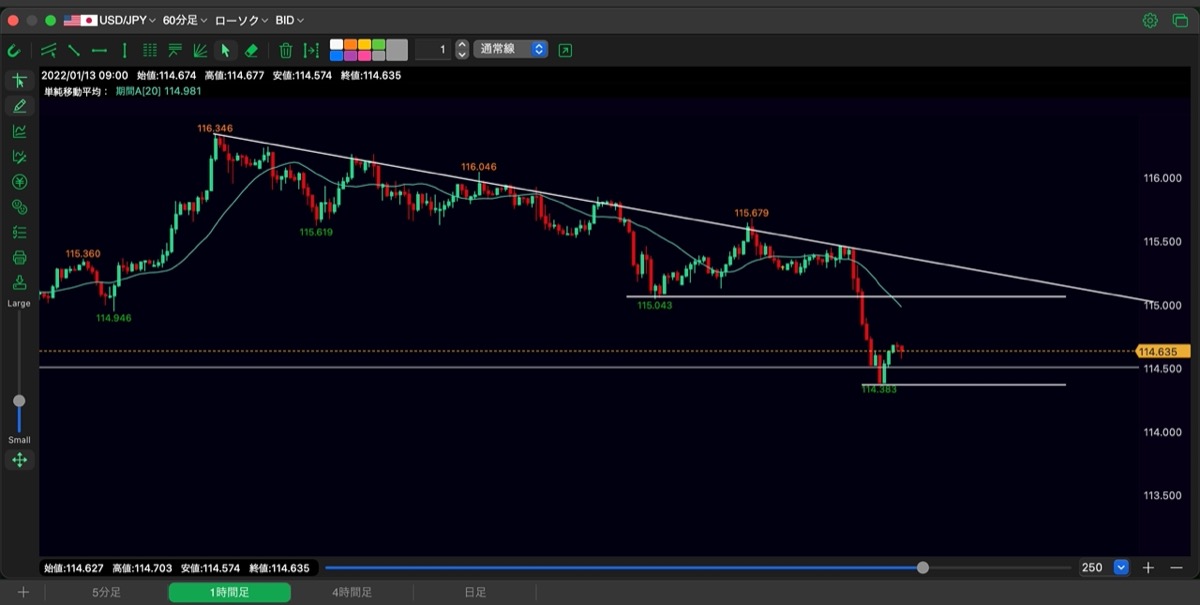Click the yen currency icon
Viewport: 1200px width, 605px height.
(19, 182)
